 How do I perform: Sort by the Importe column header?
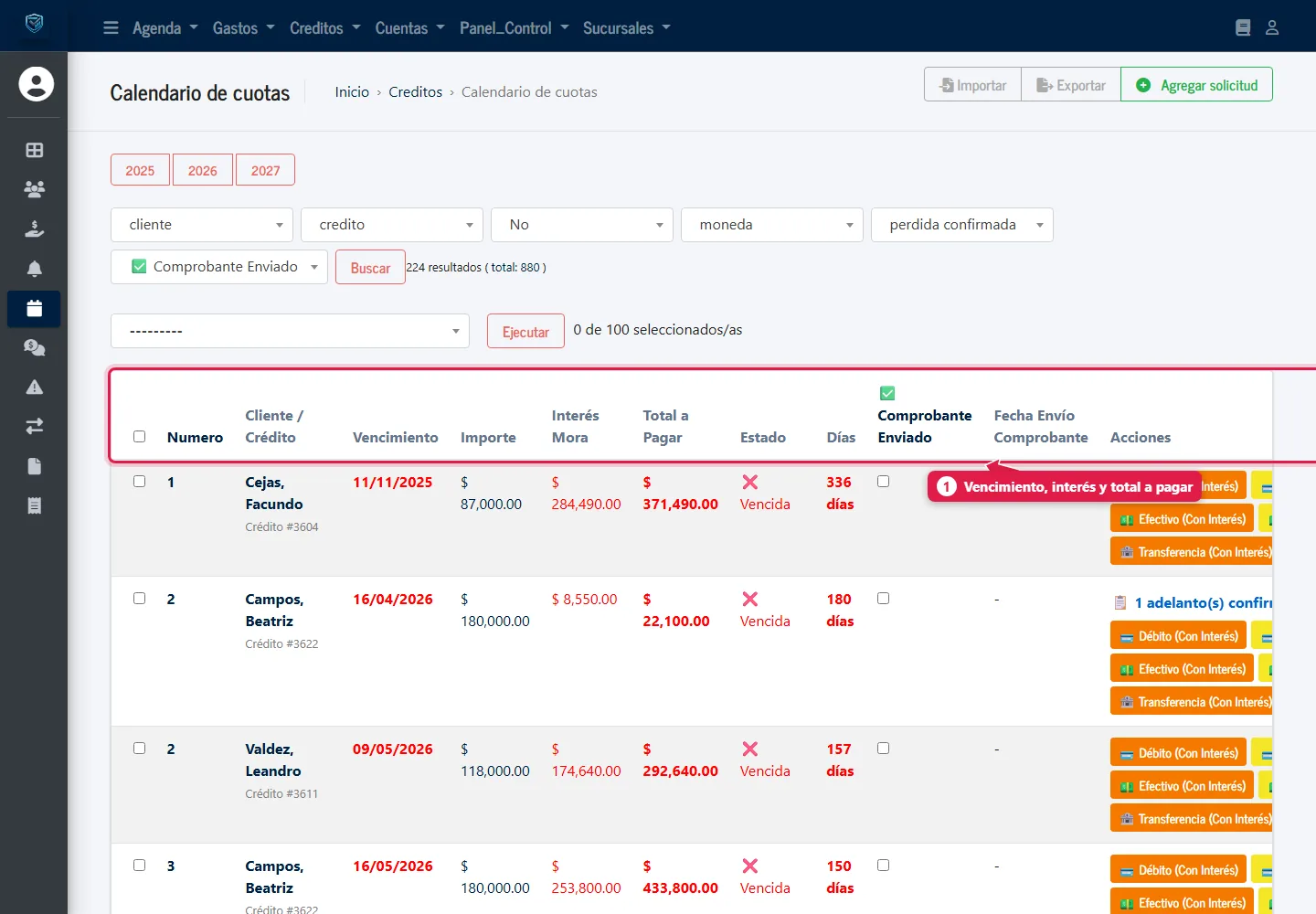488,437
